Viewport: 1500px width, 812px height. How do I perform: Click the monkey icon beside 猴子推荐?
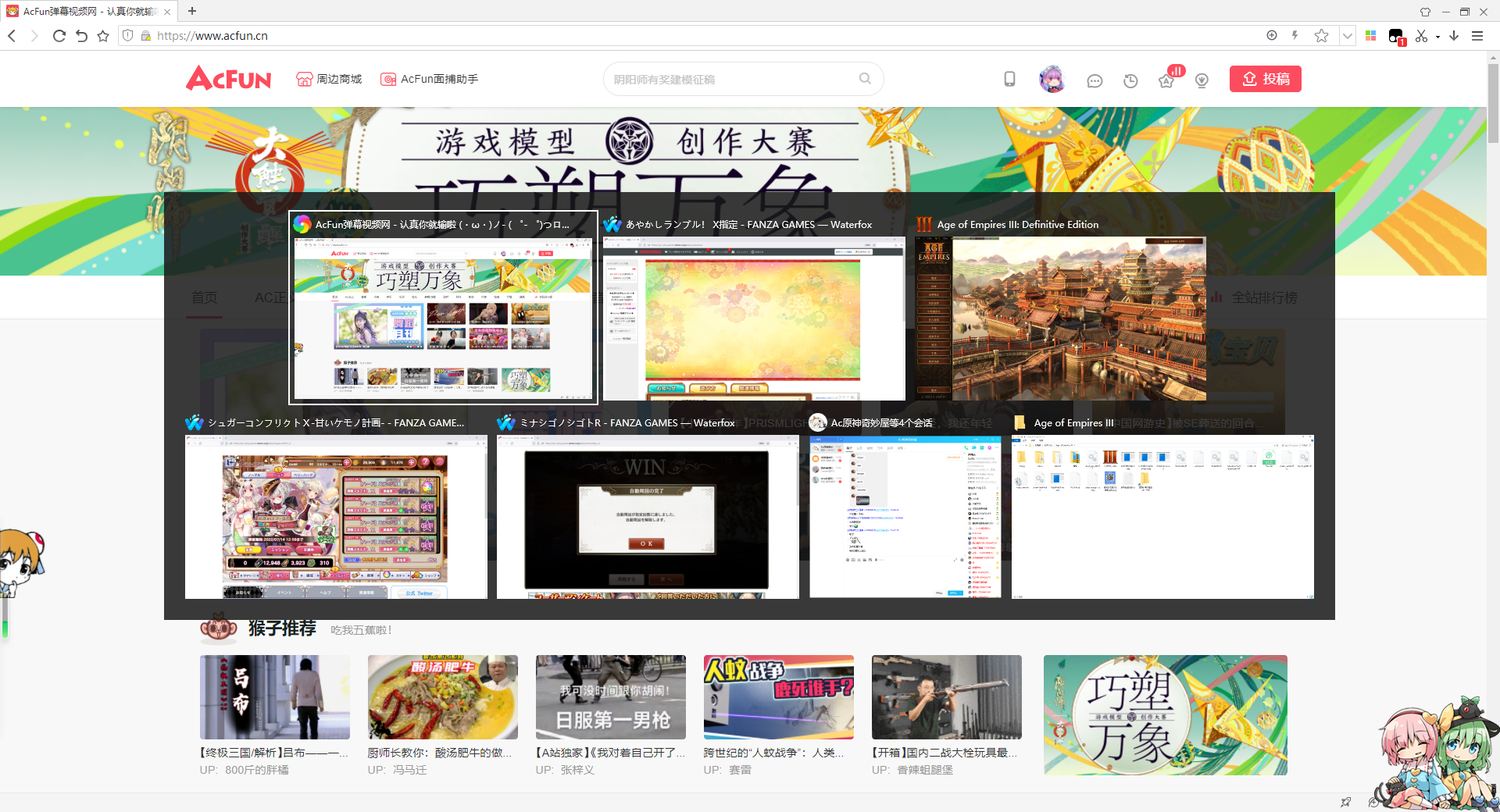pyautogui.click(x=219, y=629)
